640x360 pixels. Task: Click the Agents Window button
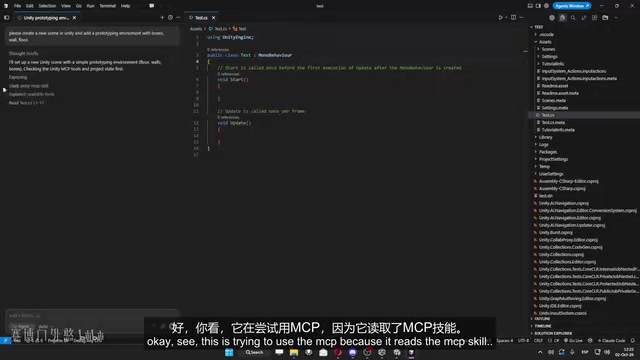point(572,6)
